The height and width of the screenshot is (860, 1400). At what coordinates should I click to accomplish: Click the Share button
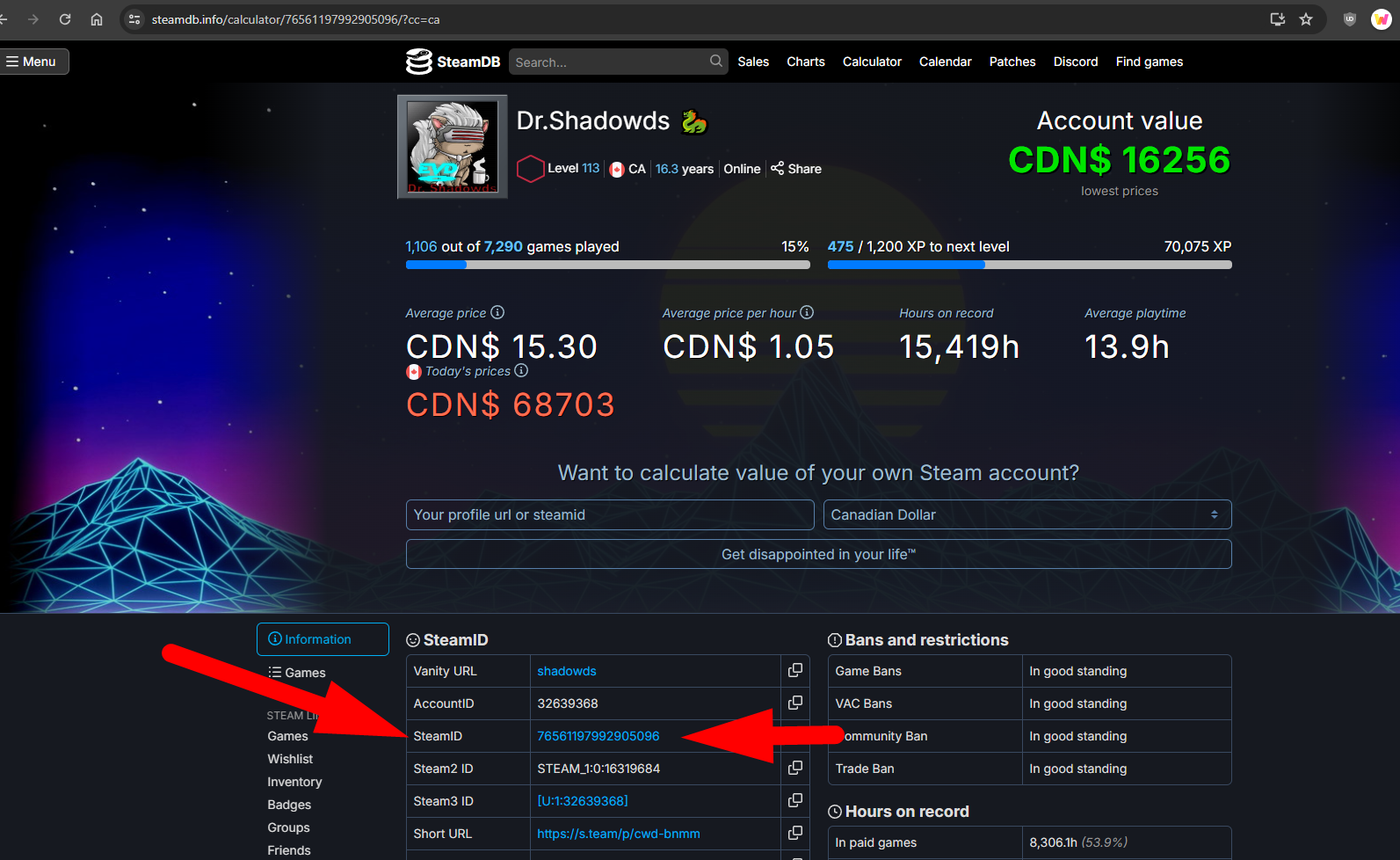click(x=796, y=169)
